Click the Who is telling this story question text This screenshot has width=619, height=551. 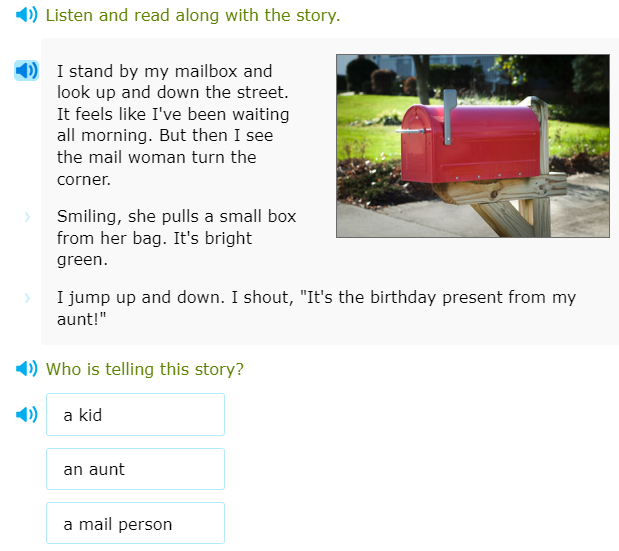pyautogui.click(x=145, y=370)
